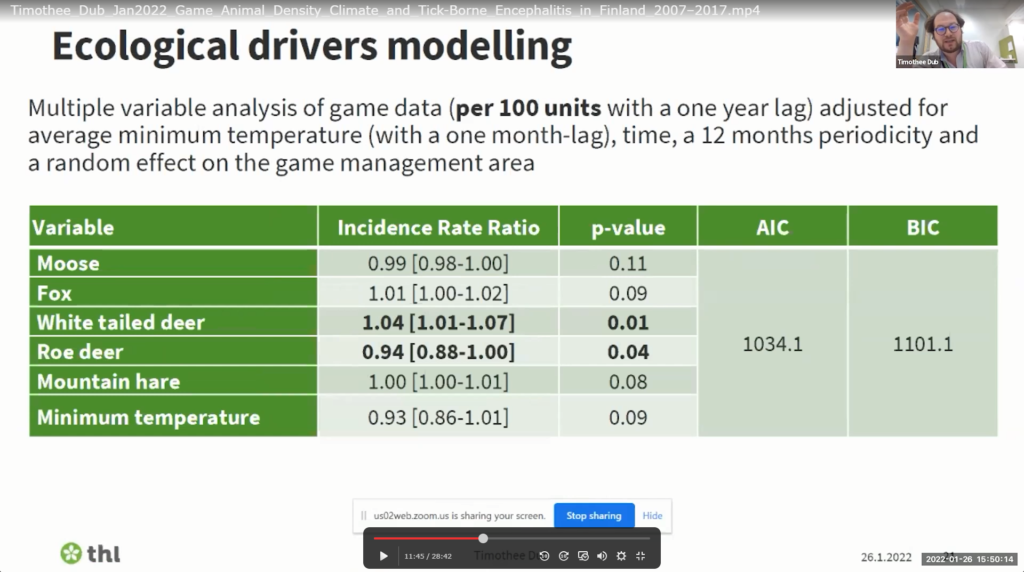
Task: Click the p-value column header
Action: (628, 227)
